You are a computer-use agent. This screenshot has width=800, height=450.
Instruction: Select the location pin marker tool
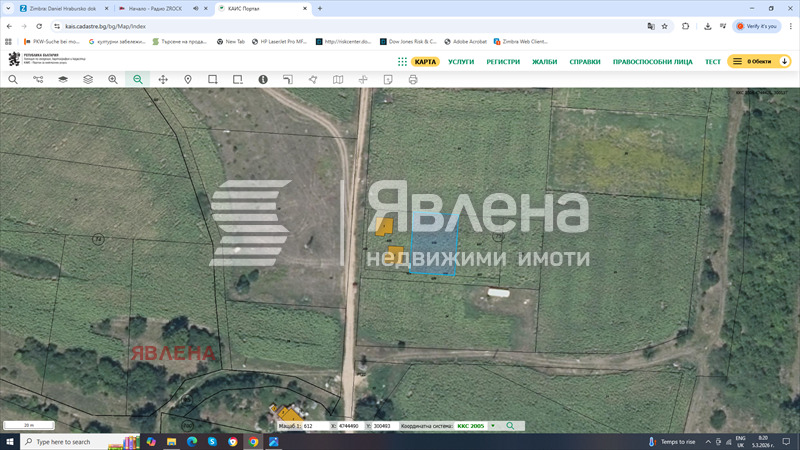(x=188, y=79)
